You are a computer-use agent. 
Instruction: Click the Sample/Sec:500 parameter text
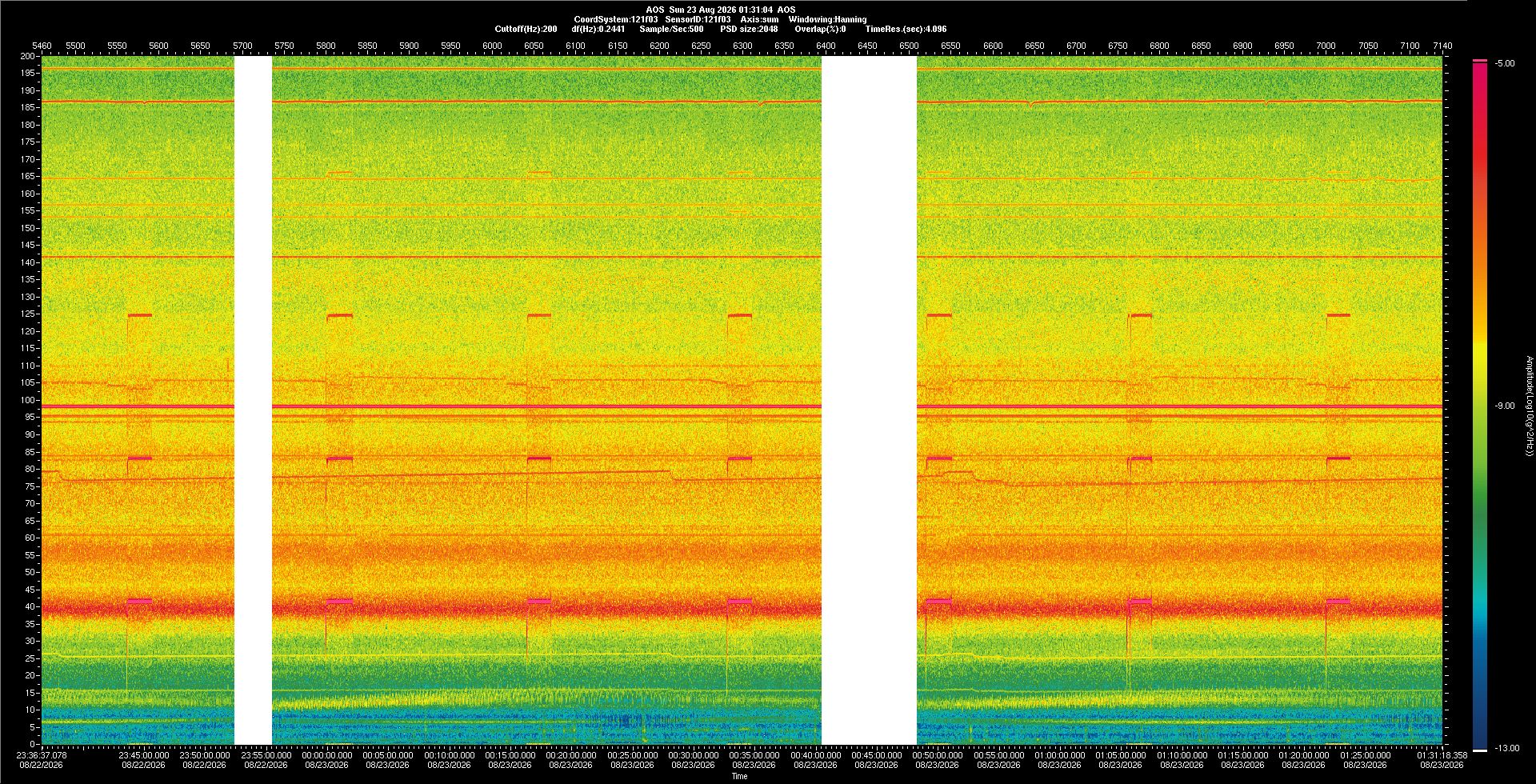tap(671, 29)
